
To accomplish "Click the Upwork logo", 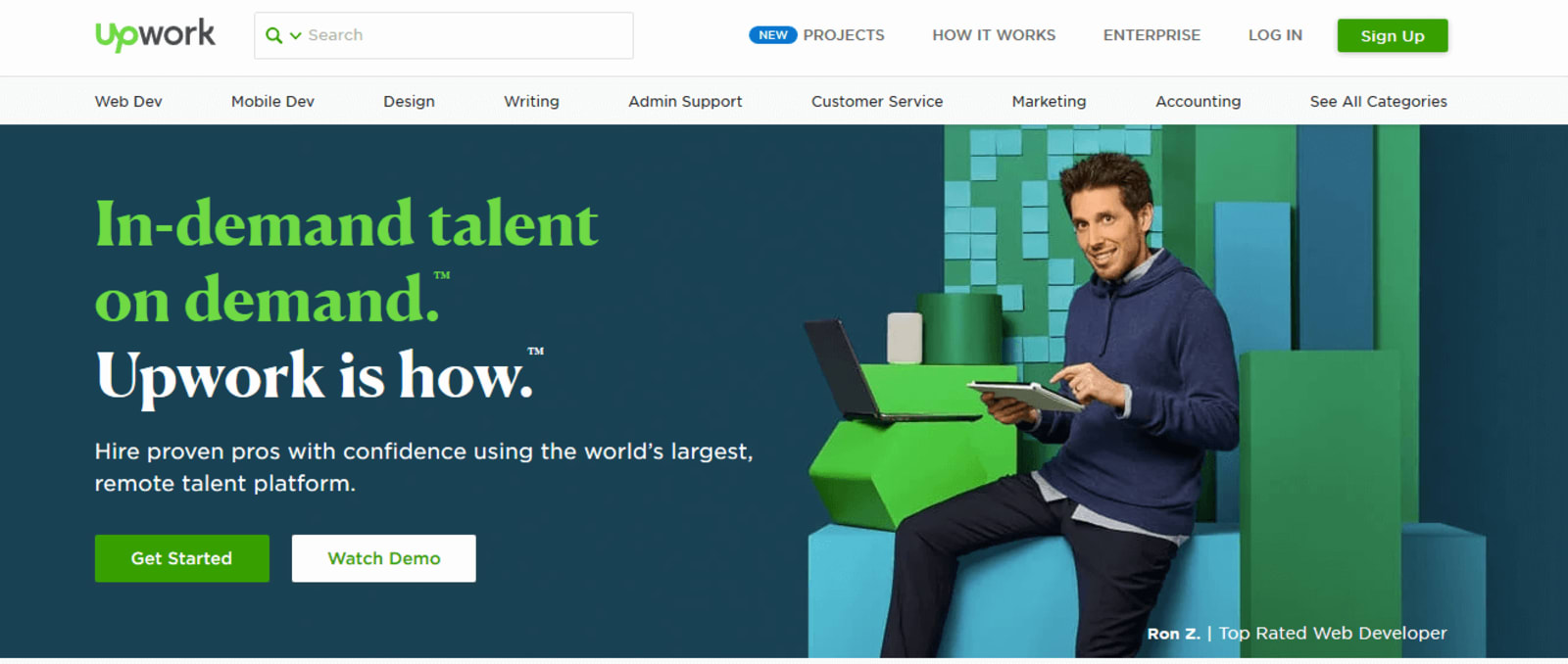I will 155,35.
